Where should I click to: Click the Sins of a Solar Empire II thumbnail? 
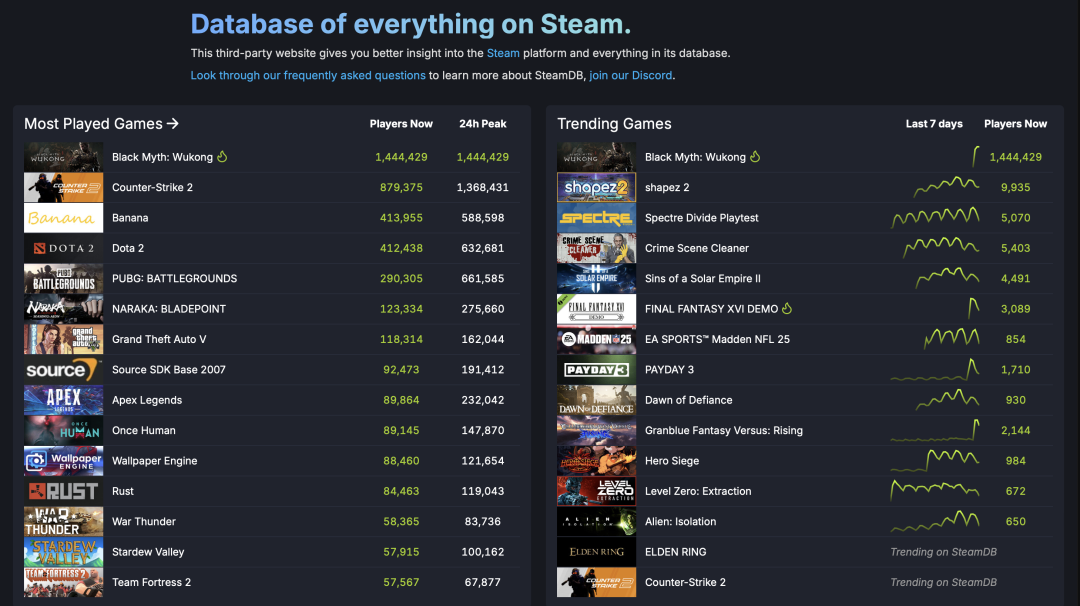tap(596, 278)
